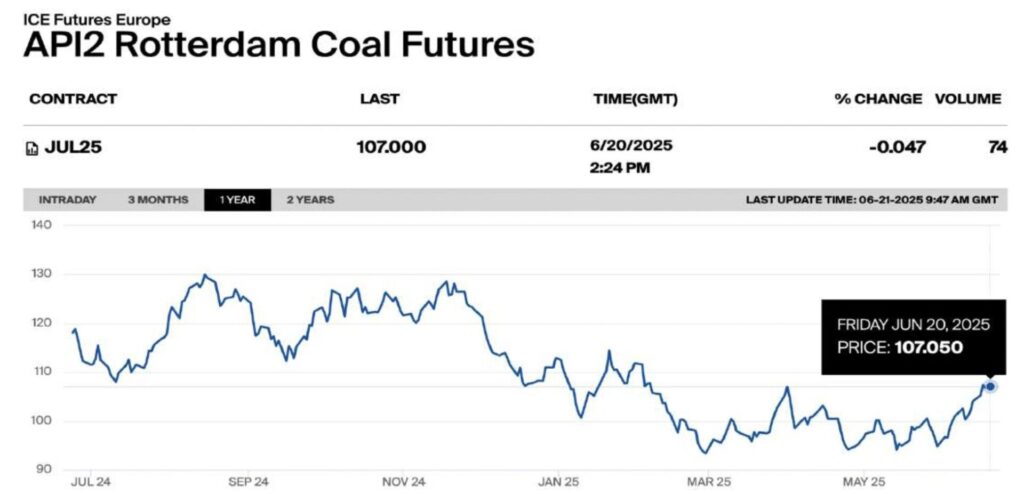Screen dimensions: 1024x494
Task: Click the ICE Futures Europe label
Action: (x=96, y=19)
